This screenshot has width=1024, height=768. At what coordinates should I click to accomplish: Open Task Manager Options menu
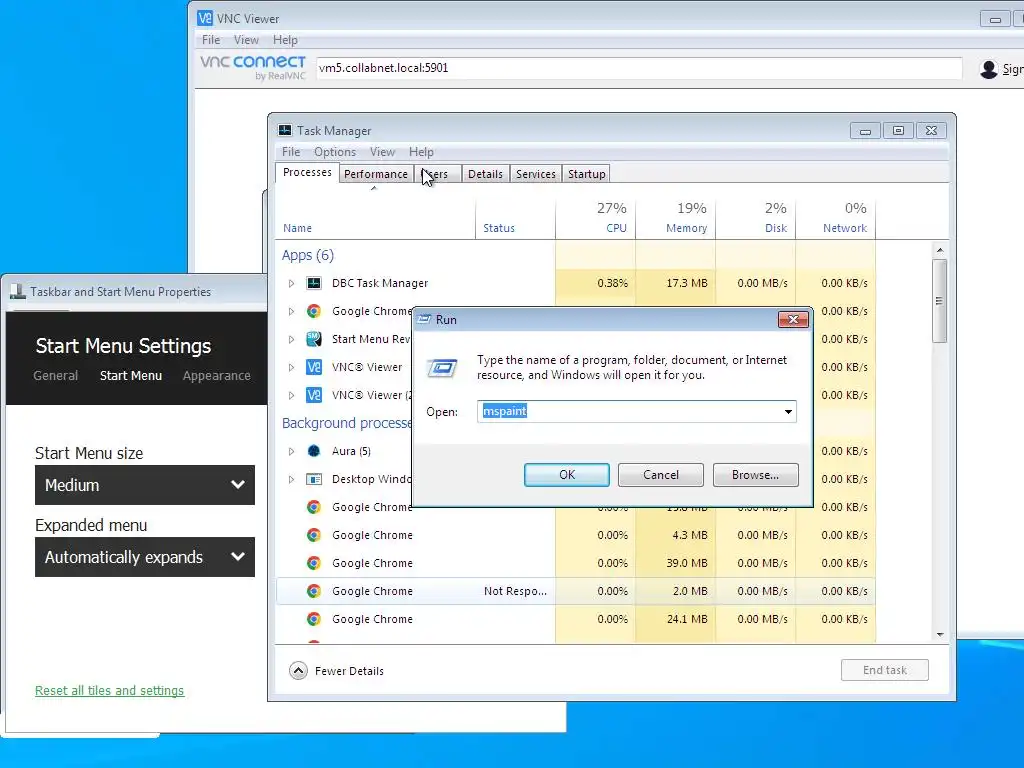click(x=335, y=152)
